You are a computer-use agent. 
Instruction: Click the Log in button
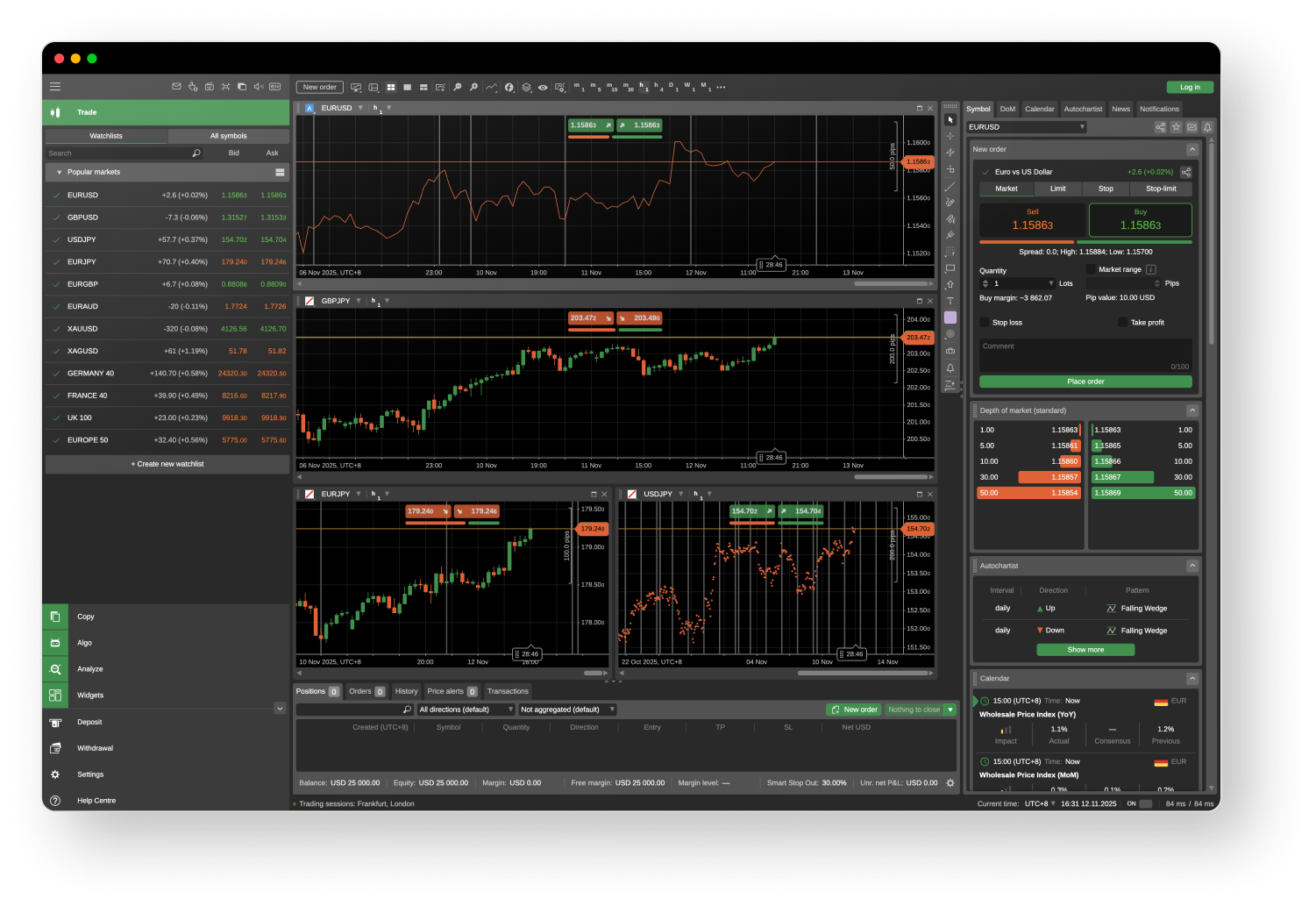[1190, 87]
